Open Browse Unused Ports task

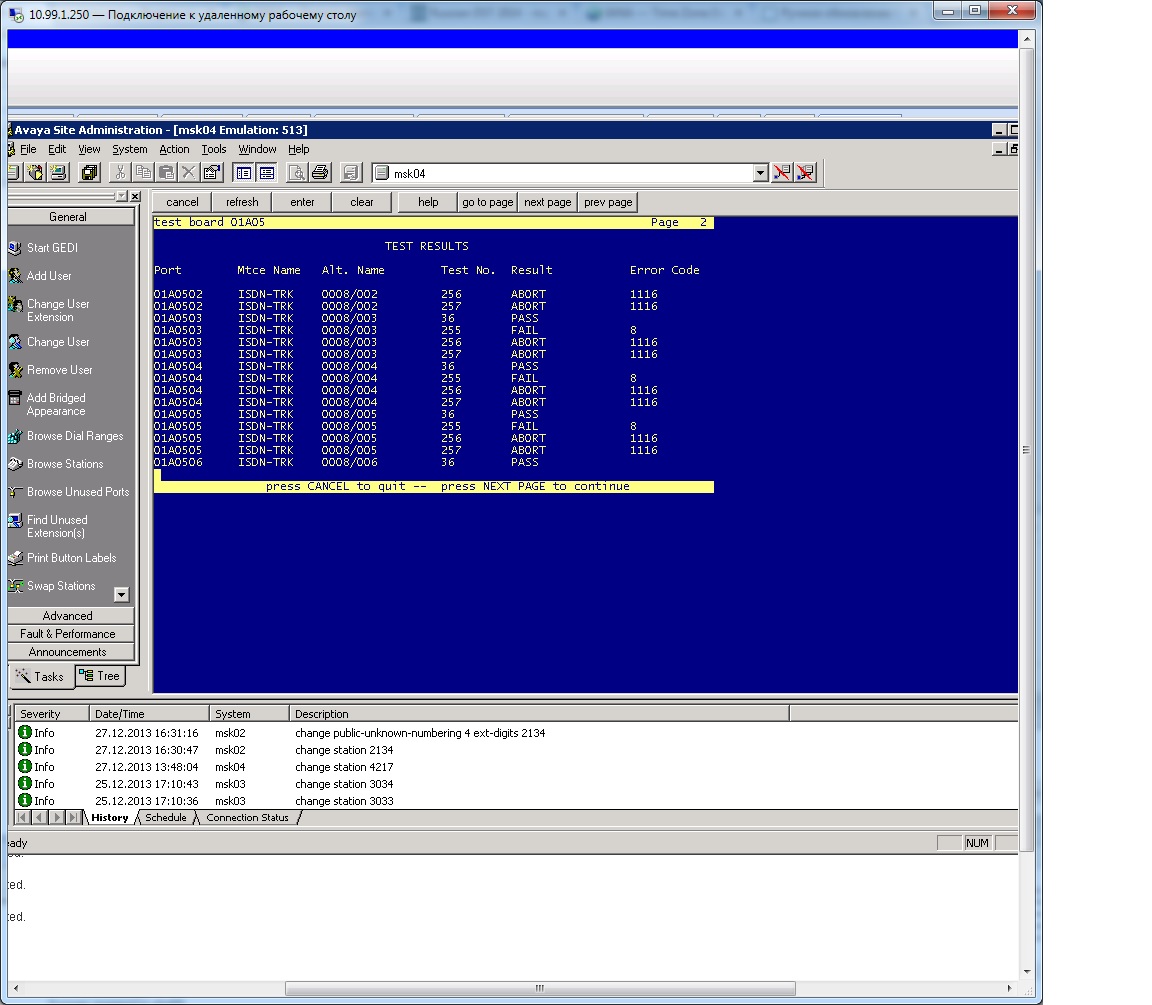78,492
